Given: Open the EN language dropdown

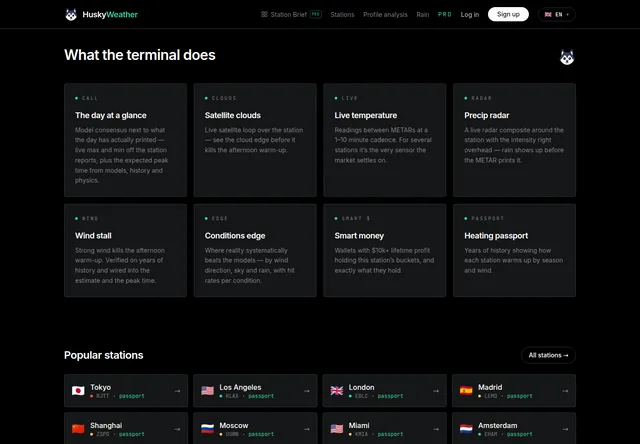Looking at the screenshot, I should tap(556, 15).
